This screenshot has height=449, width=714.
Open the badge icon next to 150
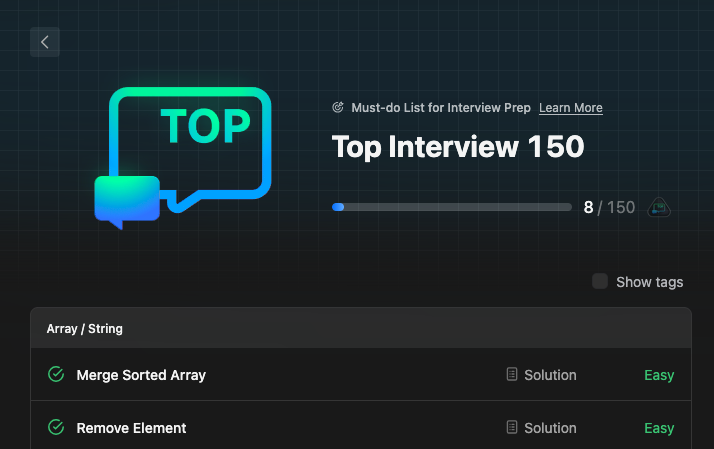point(659,208)
